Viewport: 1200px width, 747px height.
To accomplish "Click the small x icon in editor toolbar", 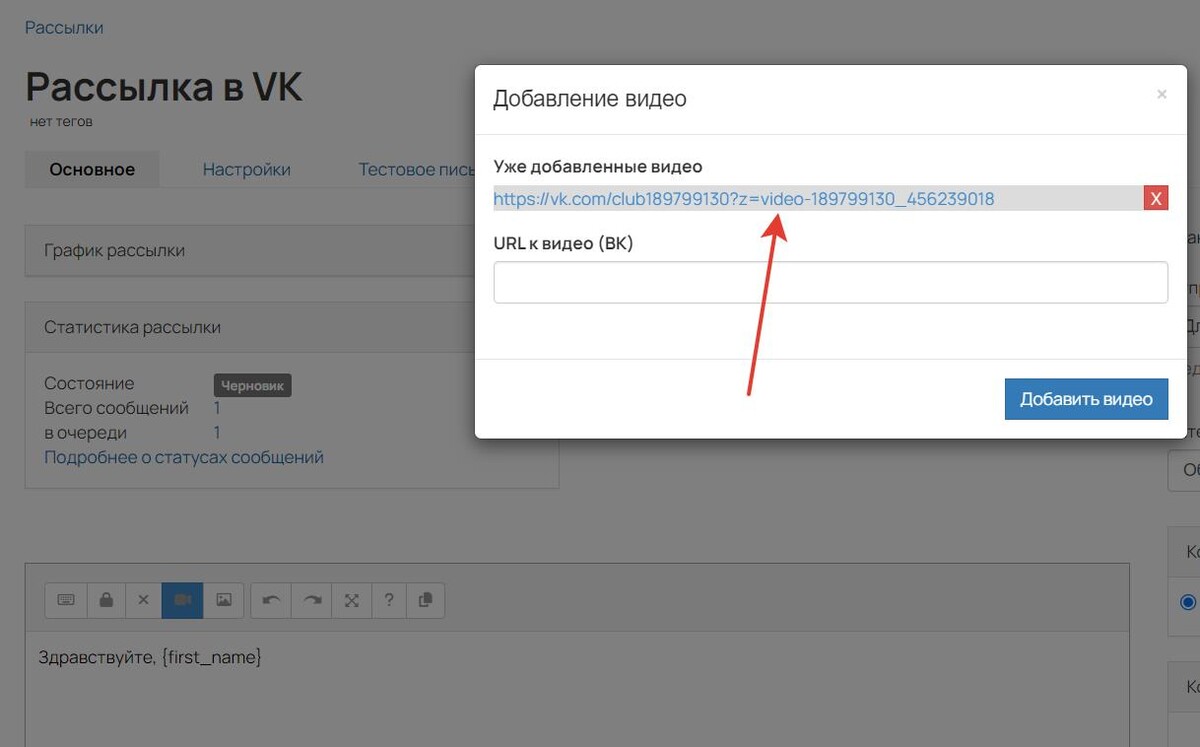I will click(143, 600).
